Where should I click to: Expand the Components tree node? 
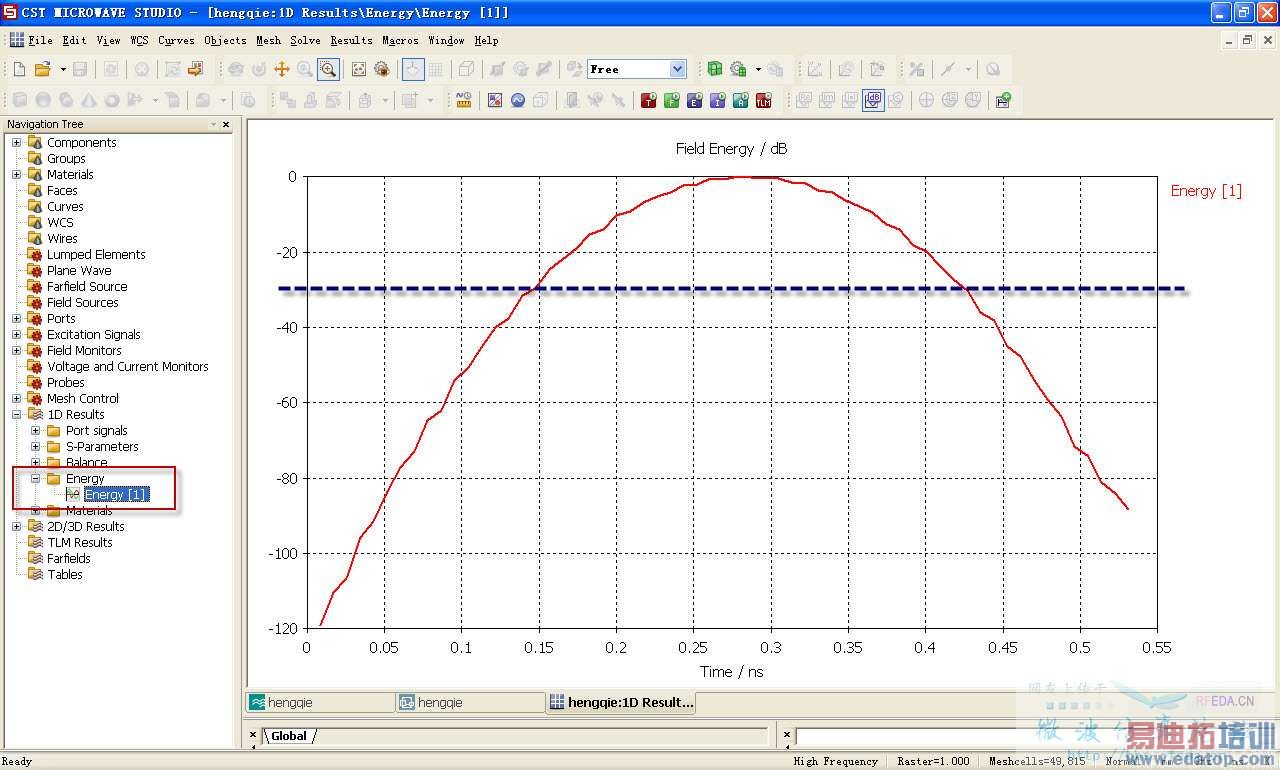[x=16, y=142]
